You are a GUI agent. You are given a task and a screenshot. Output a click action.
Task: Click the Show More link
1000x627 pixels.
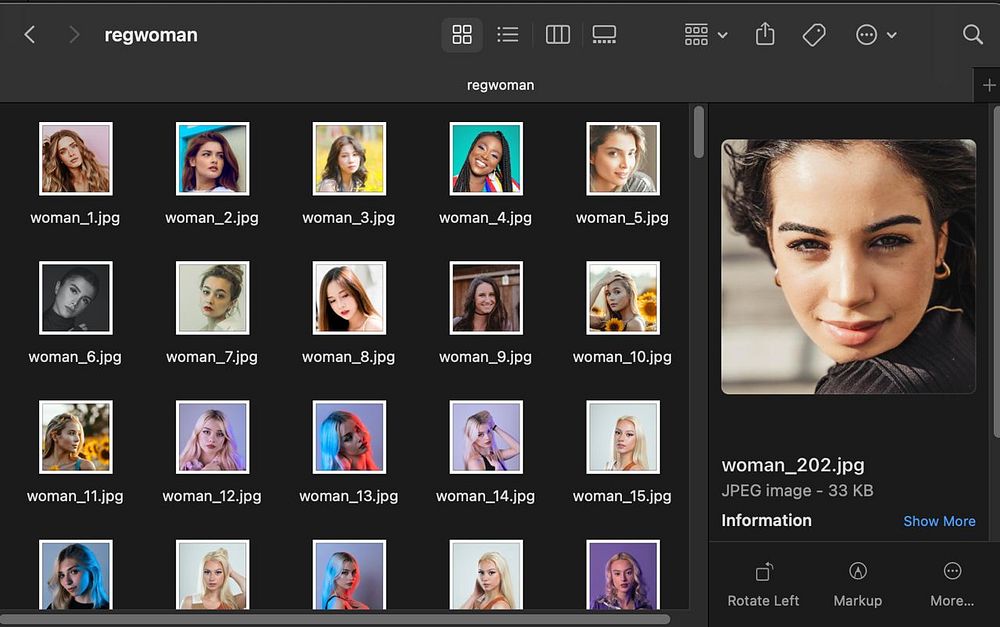939,521
